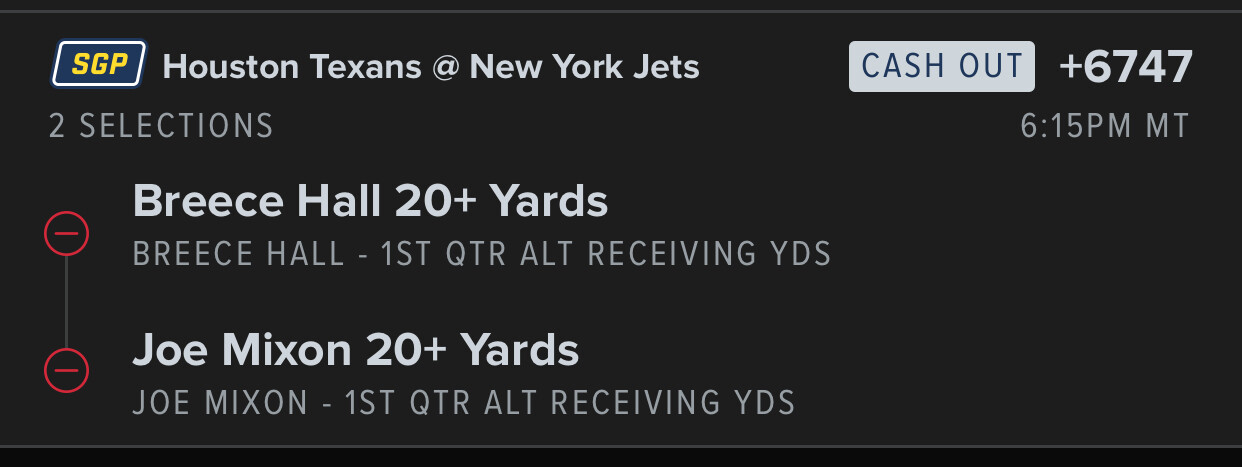Click the 6:15PM MT game time
This screenshot has height=467, width=1242.
1105,126
